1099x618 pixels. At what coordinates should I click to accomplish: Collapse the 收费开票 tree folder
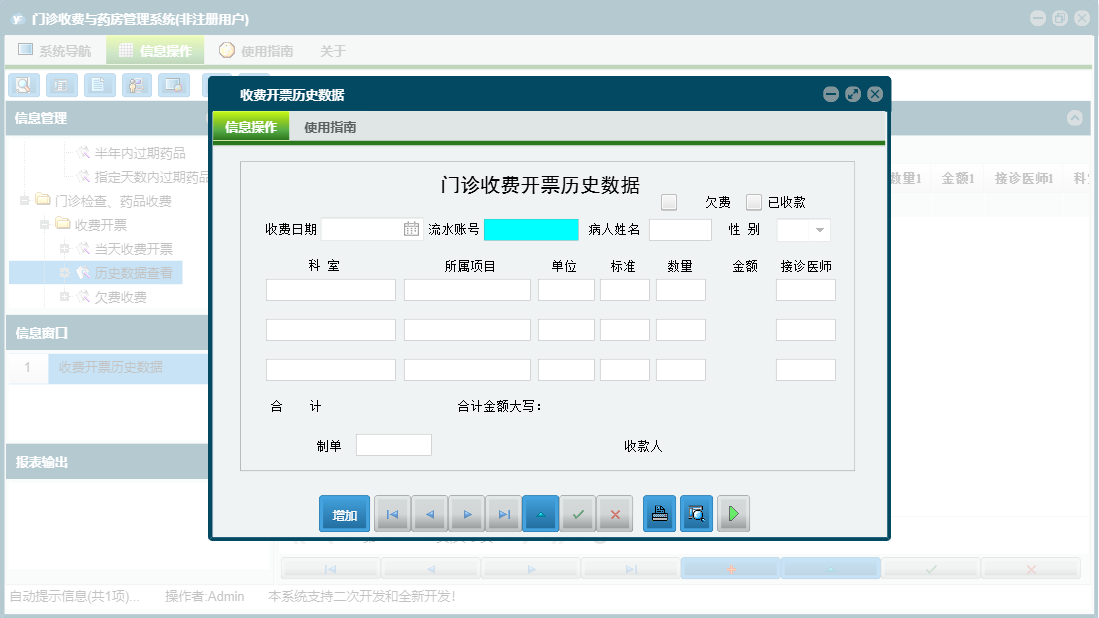(44, 224)
